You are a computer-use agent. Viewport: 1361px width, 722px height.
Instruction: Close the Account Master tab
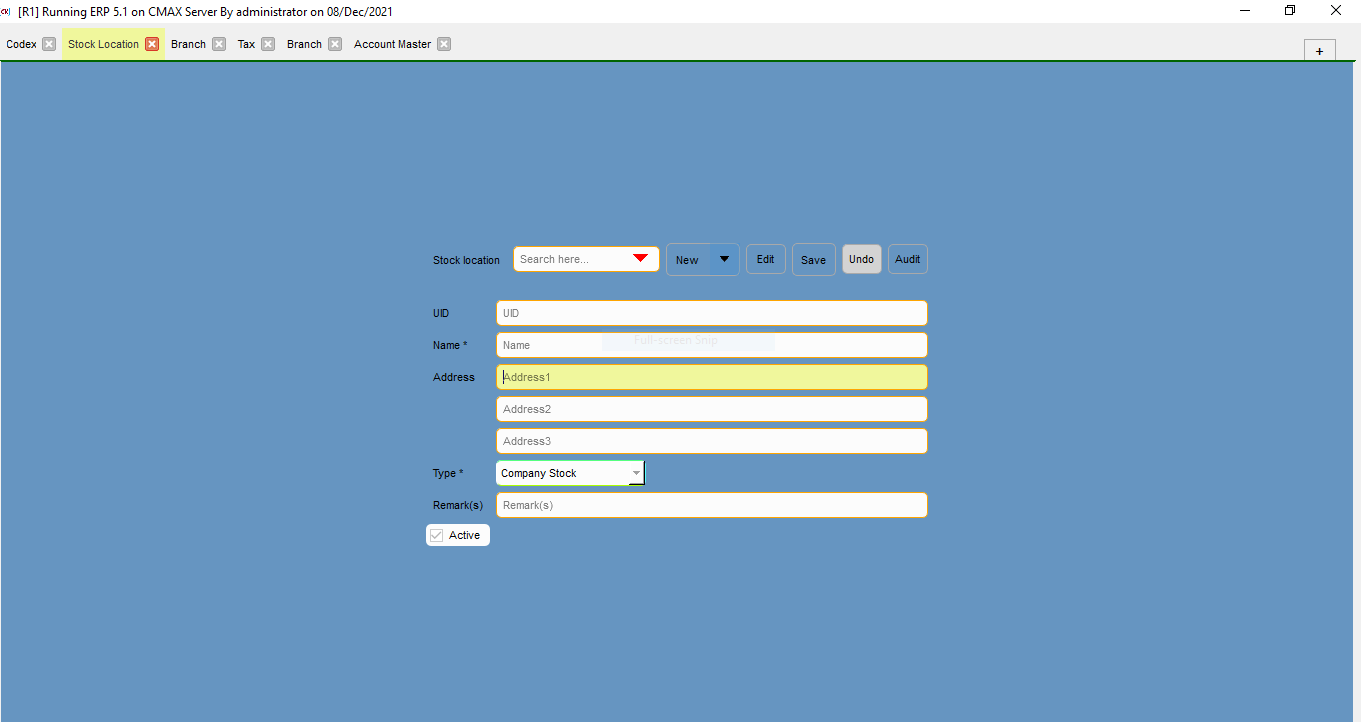[x=444, y=44]
